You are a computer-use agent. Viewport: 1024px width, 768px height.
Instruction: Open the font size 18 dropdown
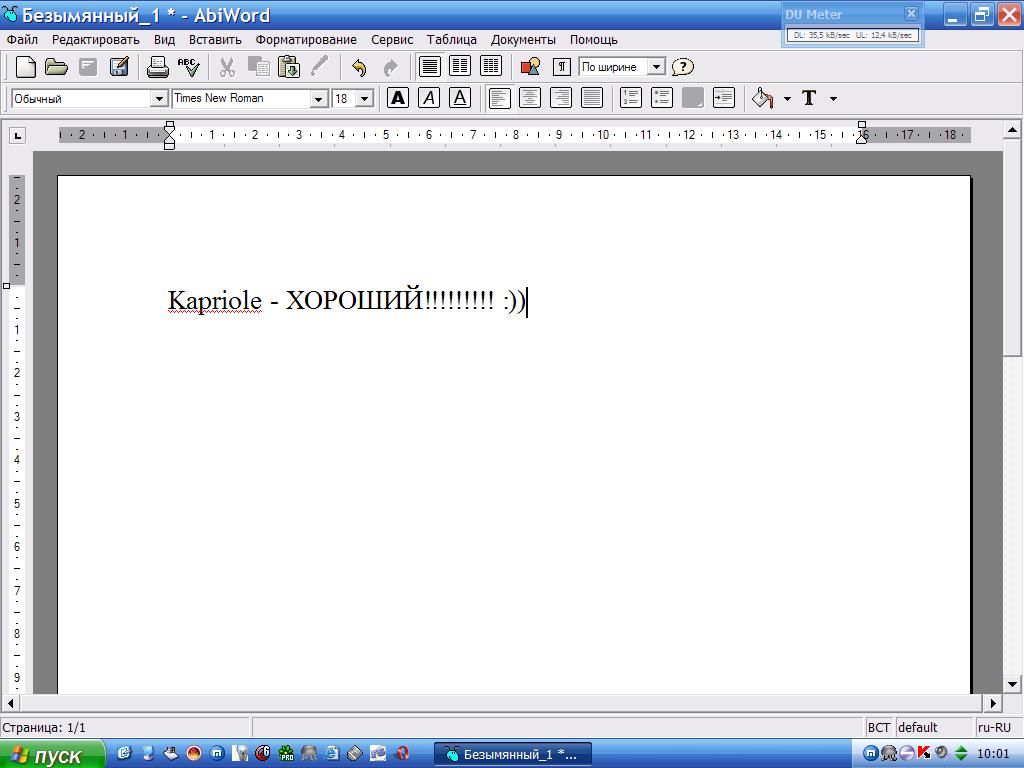[365, 99]
